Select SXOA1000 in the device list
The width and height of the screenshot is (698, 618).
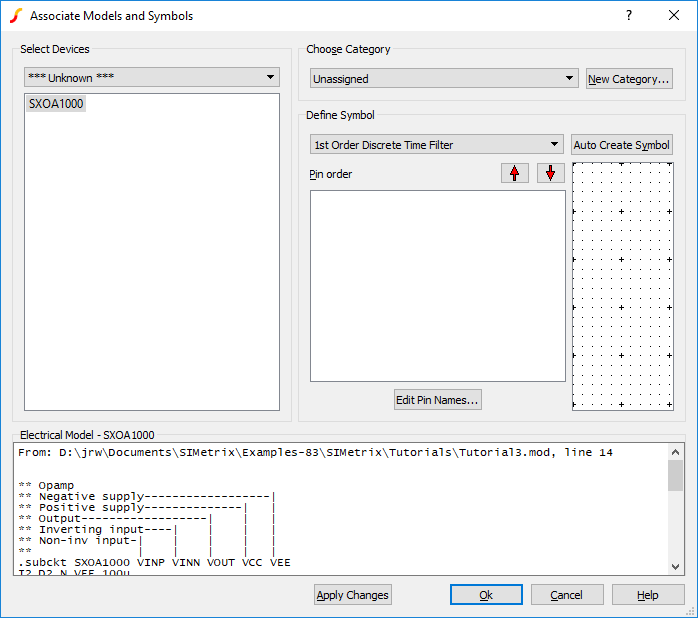(56, 103)
